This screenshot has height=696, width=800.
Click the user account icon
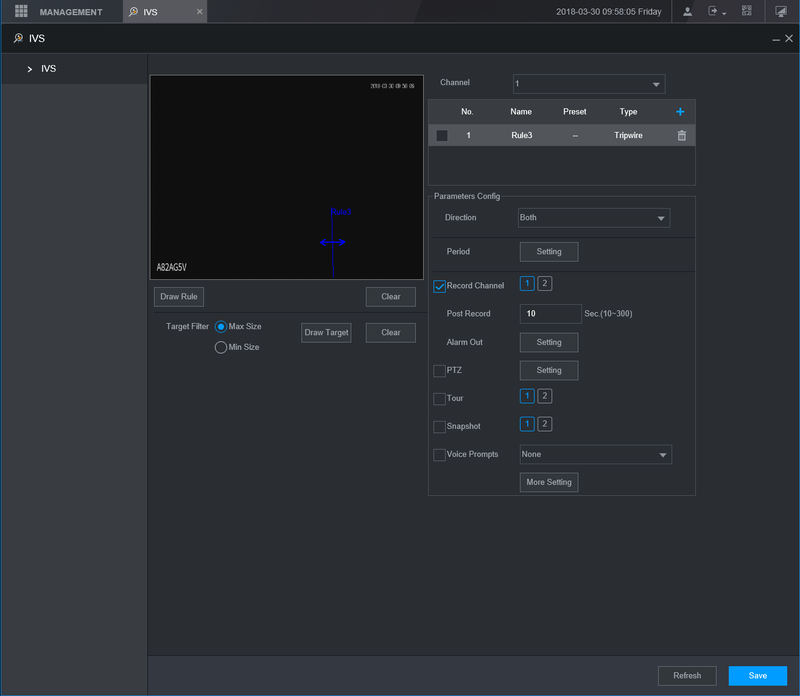pyautogui.click(x=688, y=12)
